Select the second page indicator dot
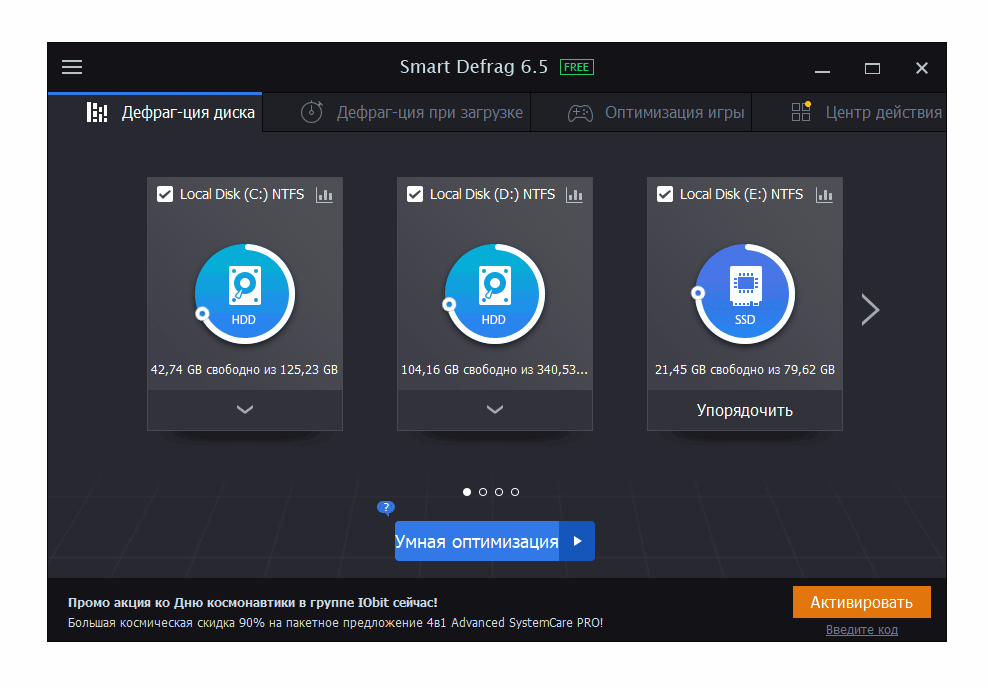This screenshot has height=688, width=988. pos(483,492)
